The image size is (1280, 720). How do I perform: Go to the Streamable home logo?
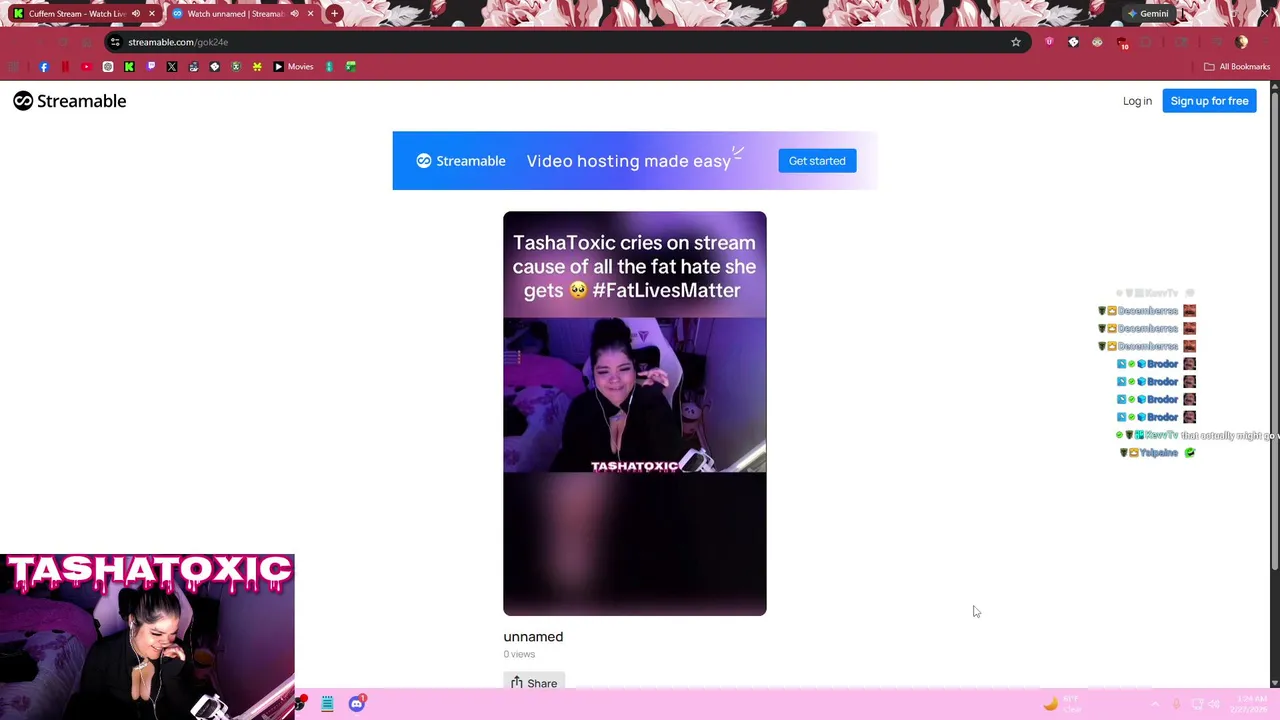coord(70,101)
